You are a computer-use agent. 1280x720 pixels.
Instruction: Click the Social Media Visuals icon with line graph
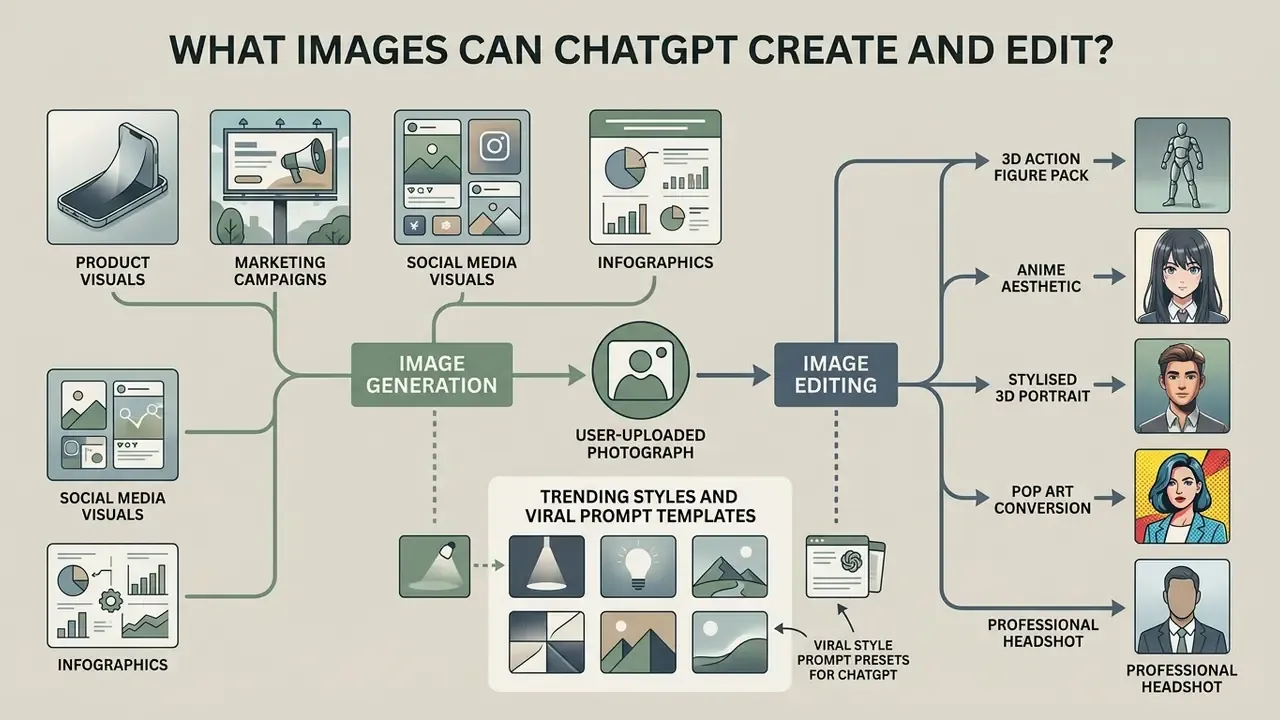pyautogui.click(x=112, y=425)
